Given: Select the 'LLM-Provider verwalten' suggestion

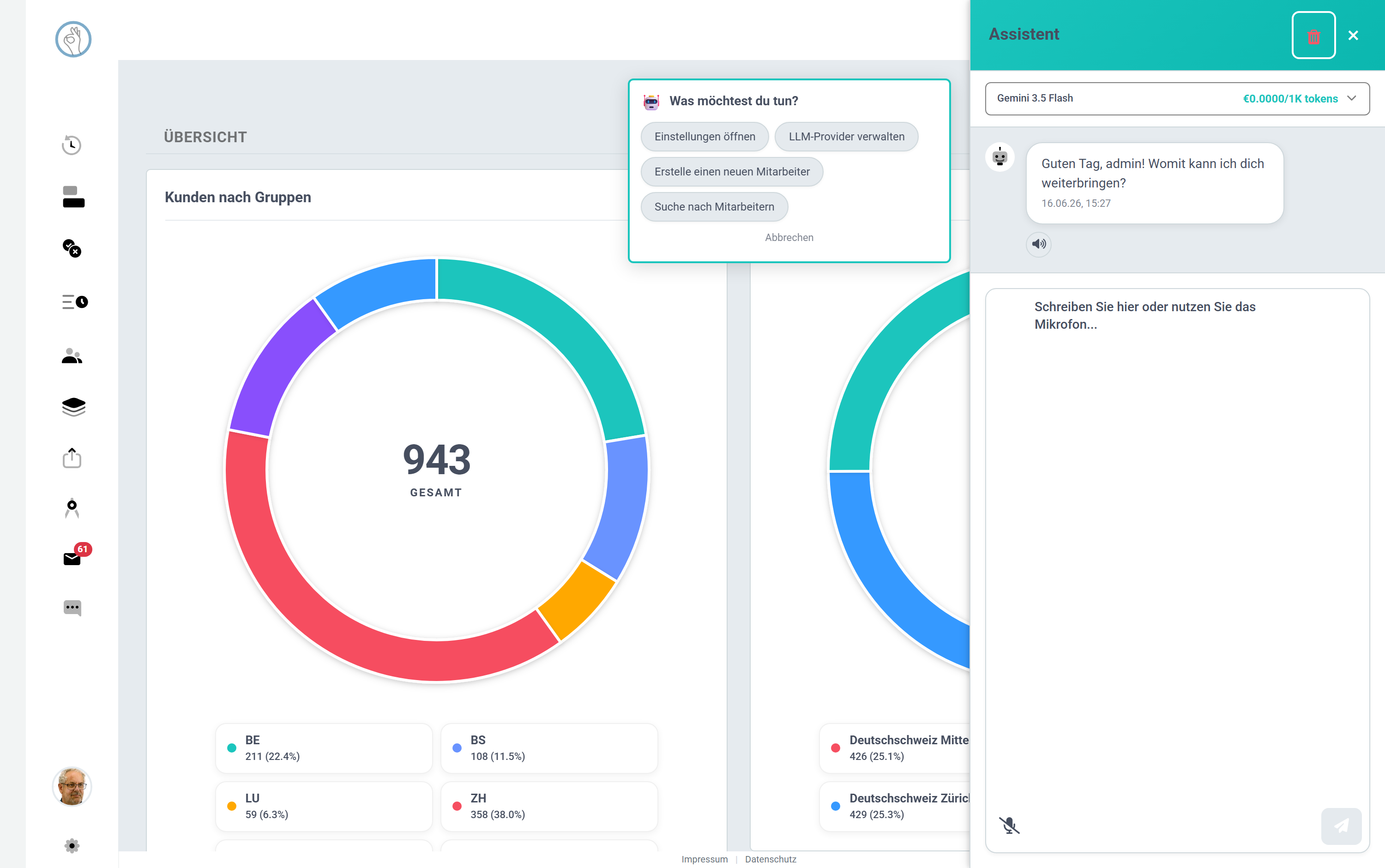Looking at the screenshot, I should [x=846, y=137].
